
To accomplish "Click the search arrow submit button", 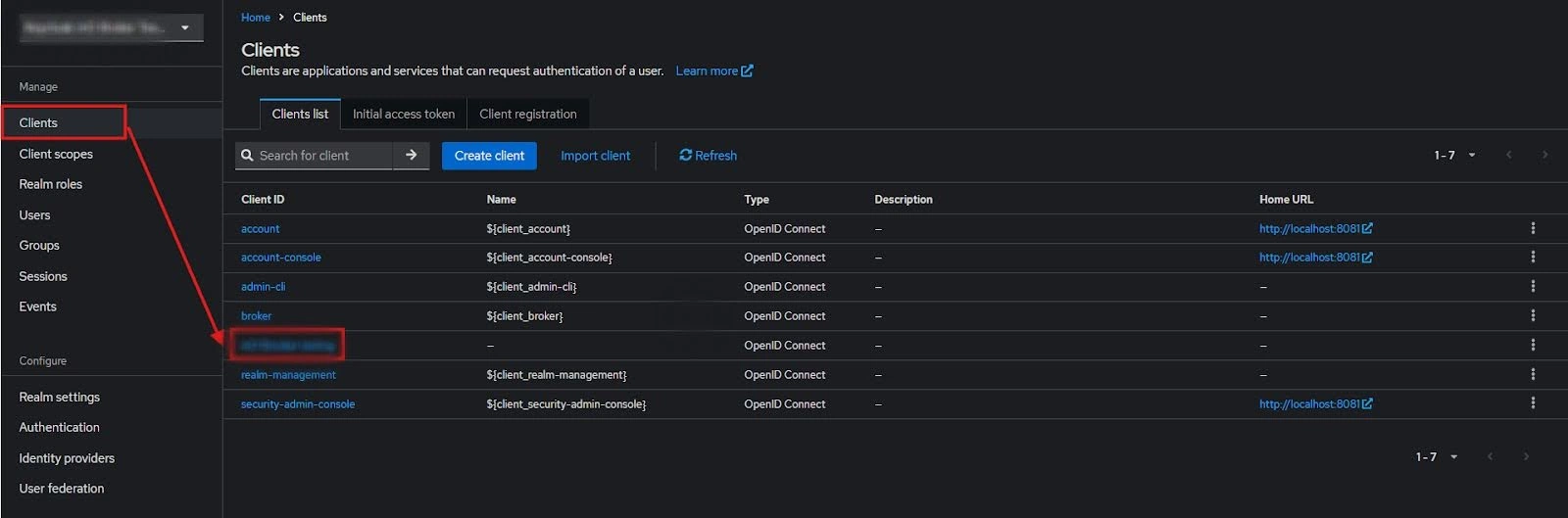I will 412,155.
